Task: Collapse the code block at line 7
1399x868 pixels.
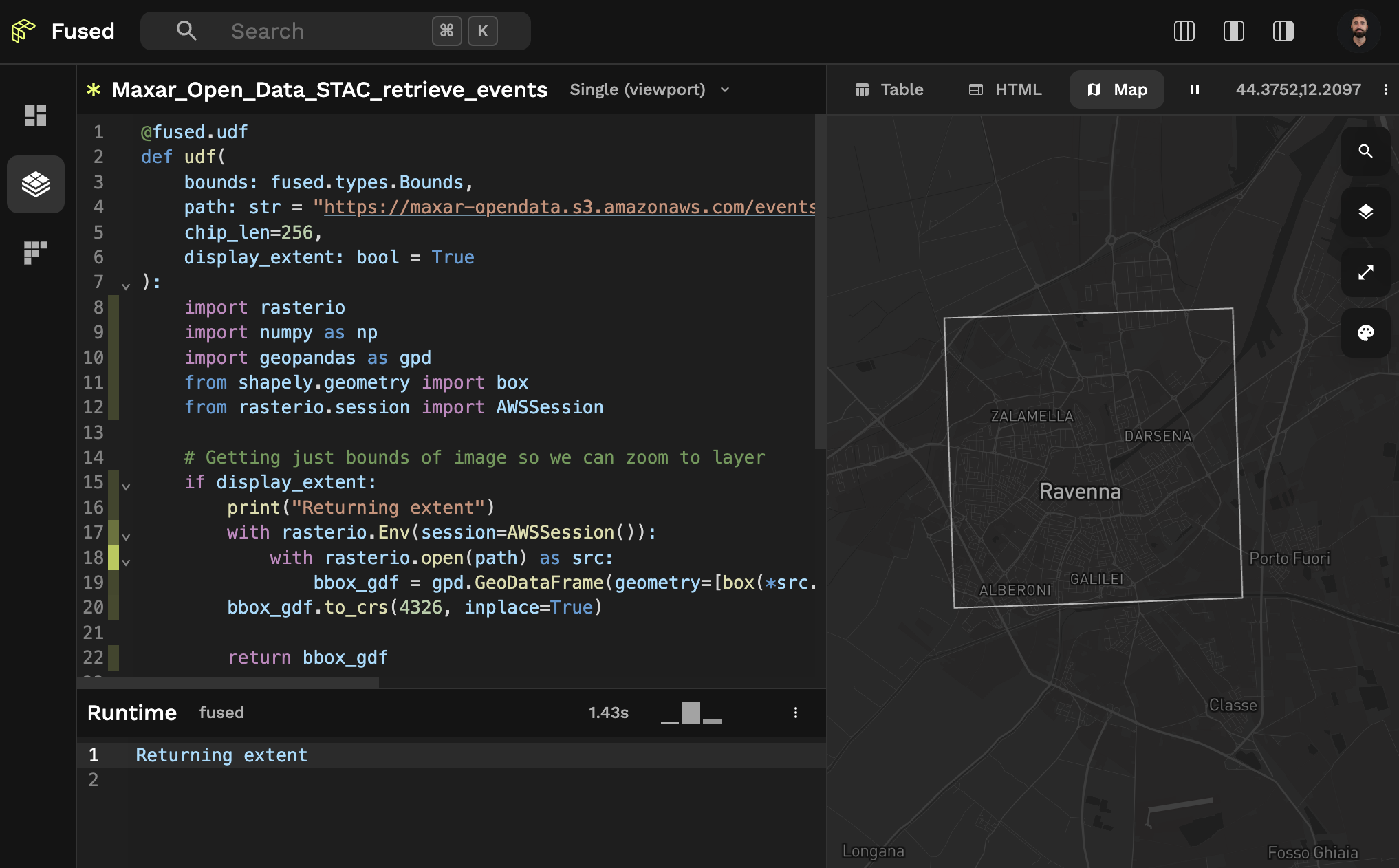Action: 125,286
